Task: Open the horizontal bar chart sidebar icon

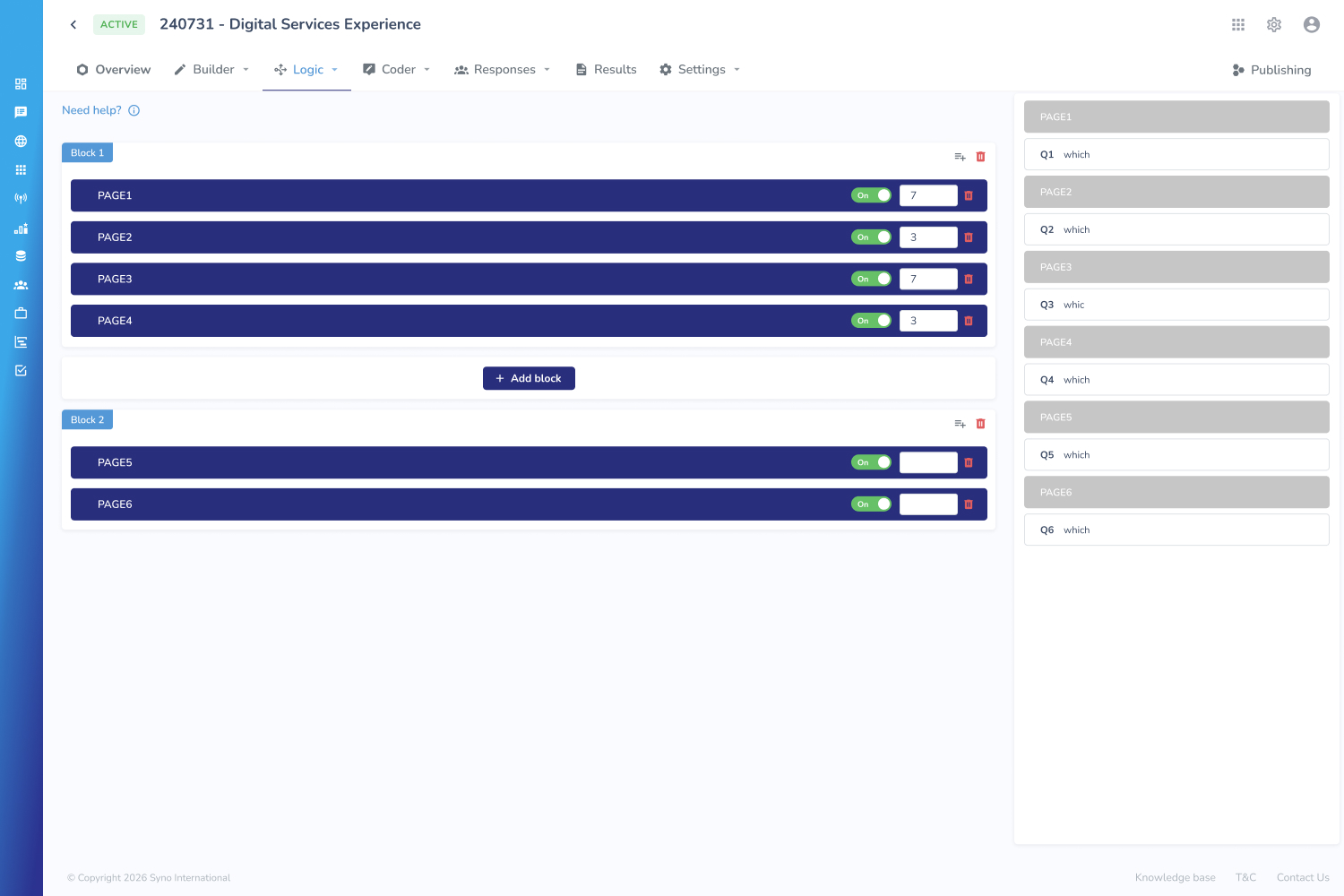Action: tap(21, 342)
